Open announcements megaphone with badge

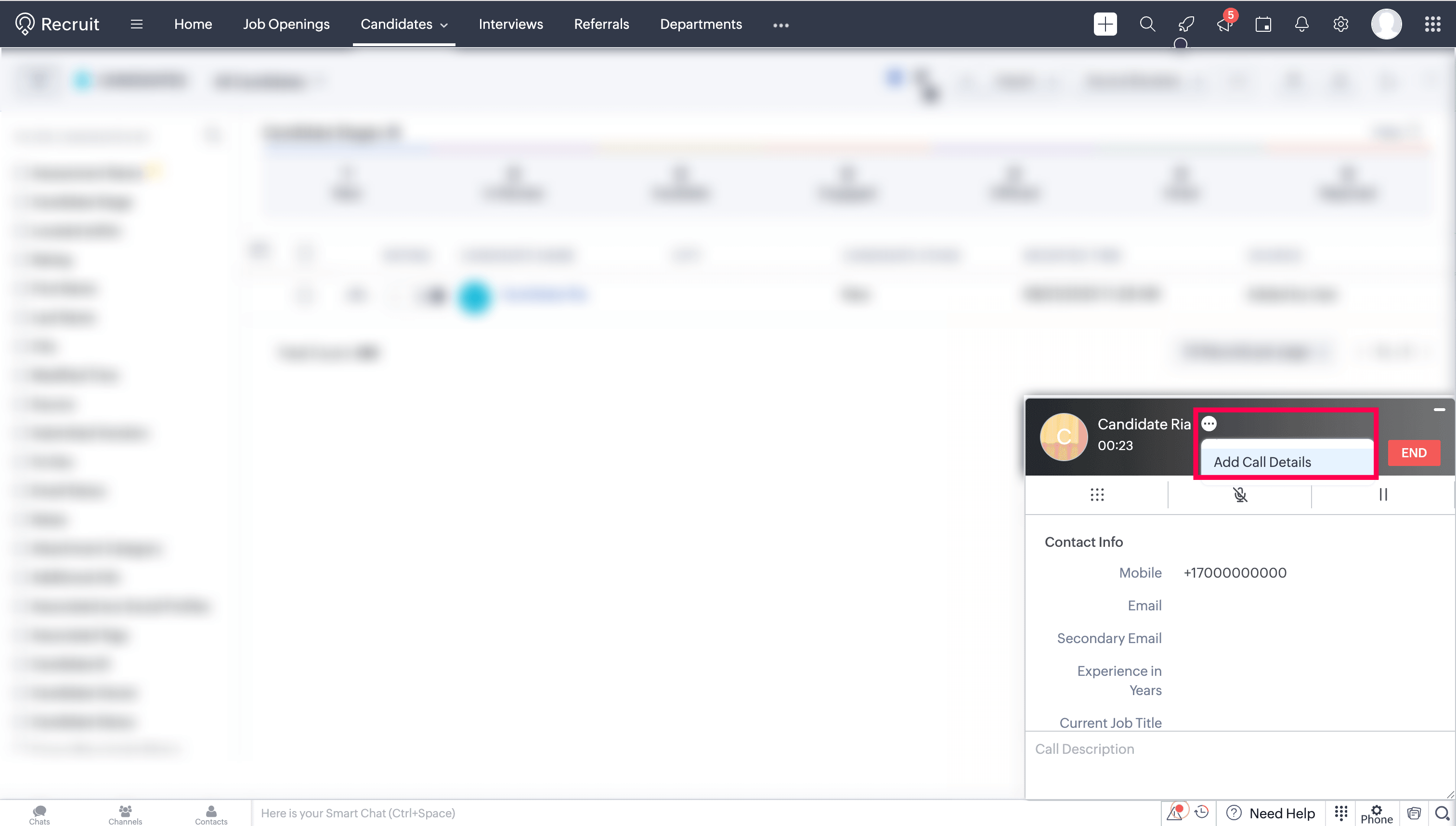(x=1224, y=24)
